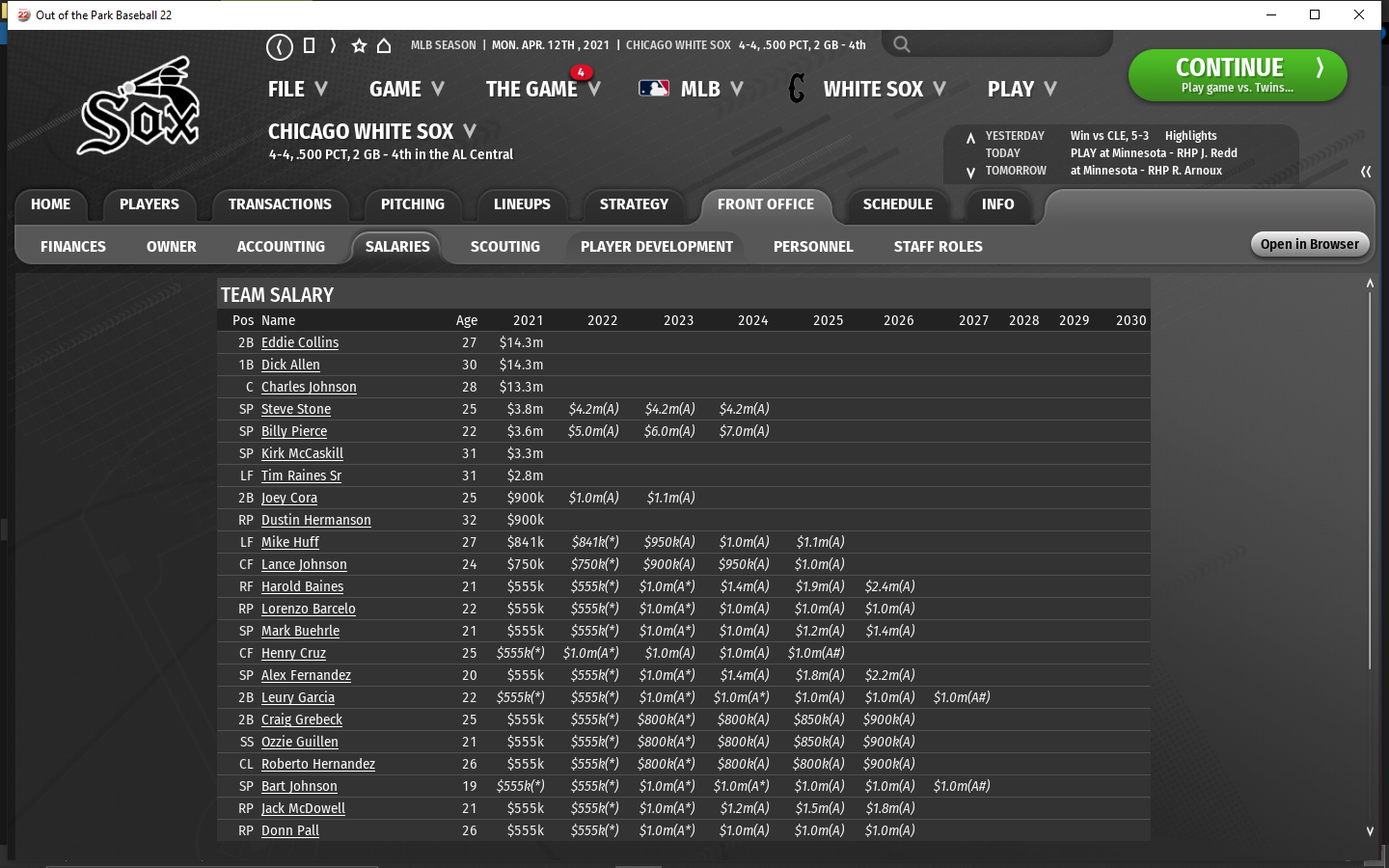
Task: Click the Open in Browser button
Action: tap(1309, 244)
